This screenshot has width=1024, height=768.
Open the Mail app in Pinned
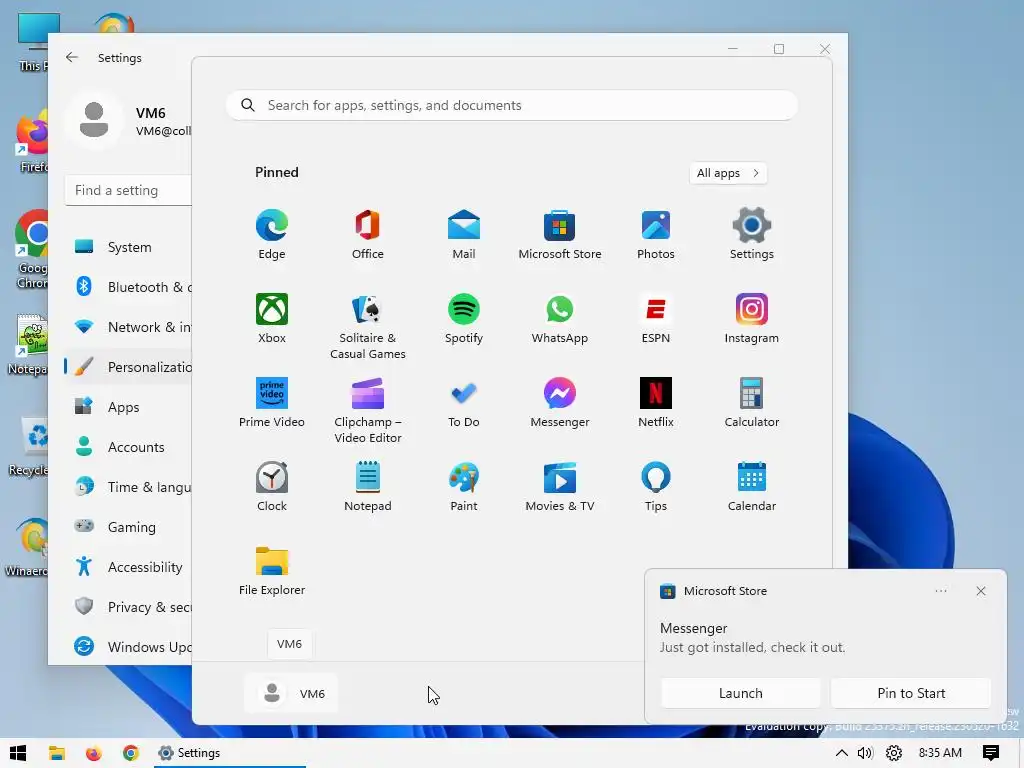pyautogui.click(x=464, y=234)
